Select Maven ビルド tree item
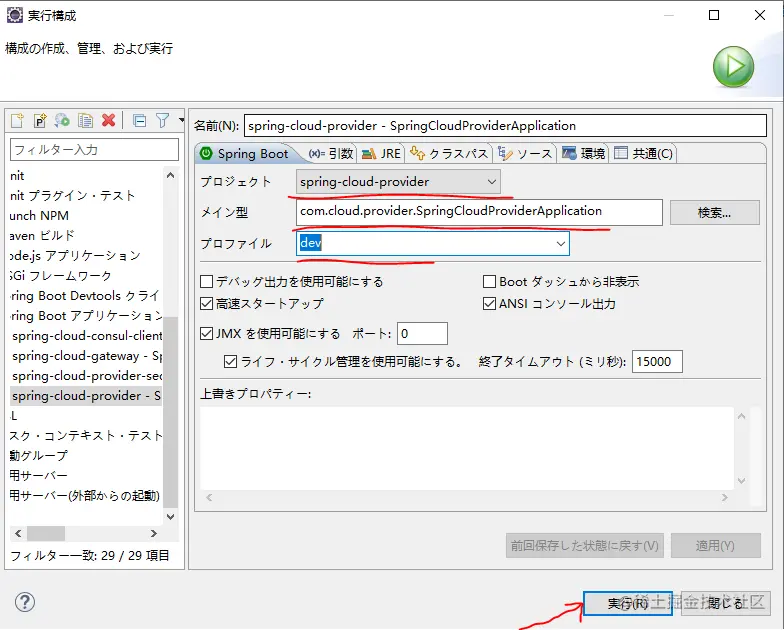Image resolution: width=784 pixels, height=630 pixels. pyautogui.click(x=42, y=236)
